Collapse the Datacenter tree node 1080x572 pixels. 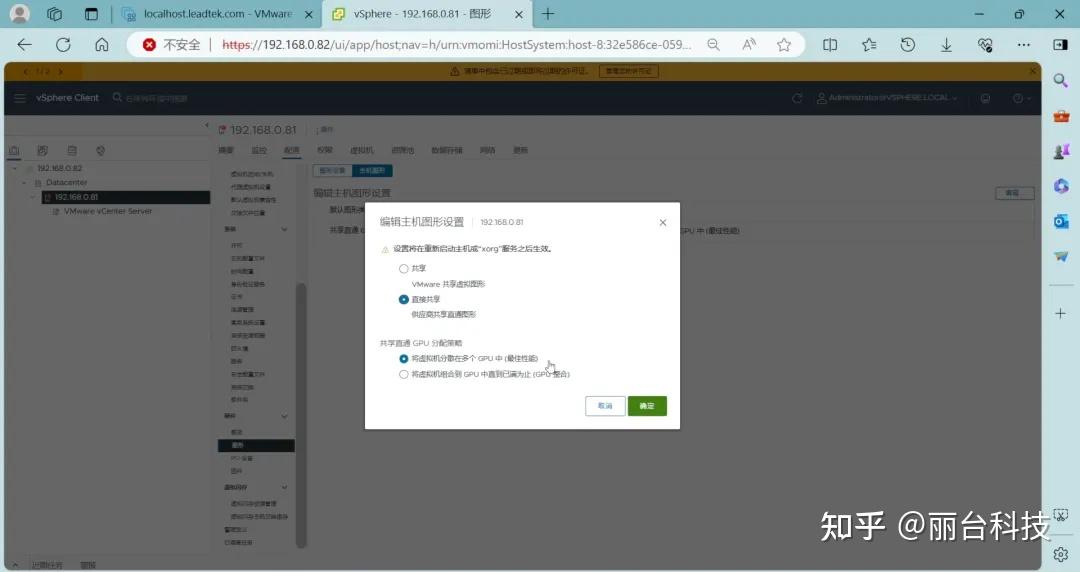24,183
